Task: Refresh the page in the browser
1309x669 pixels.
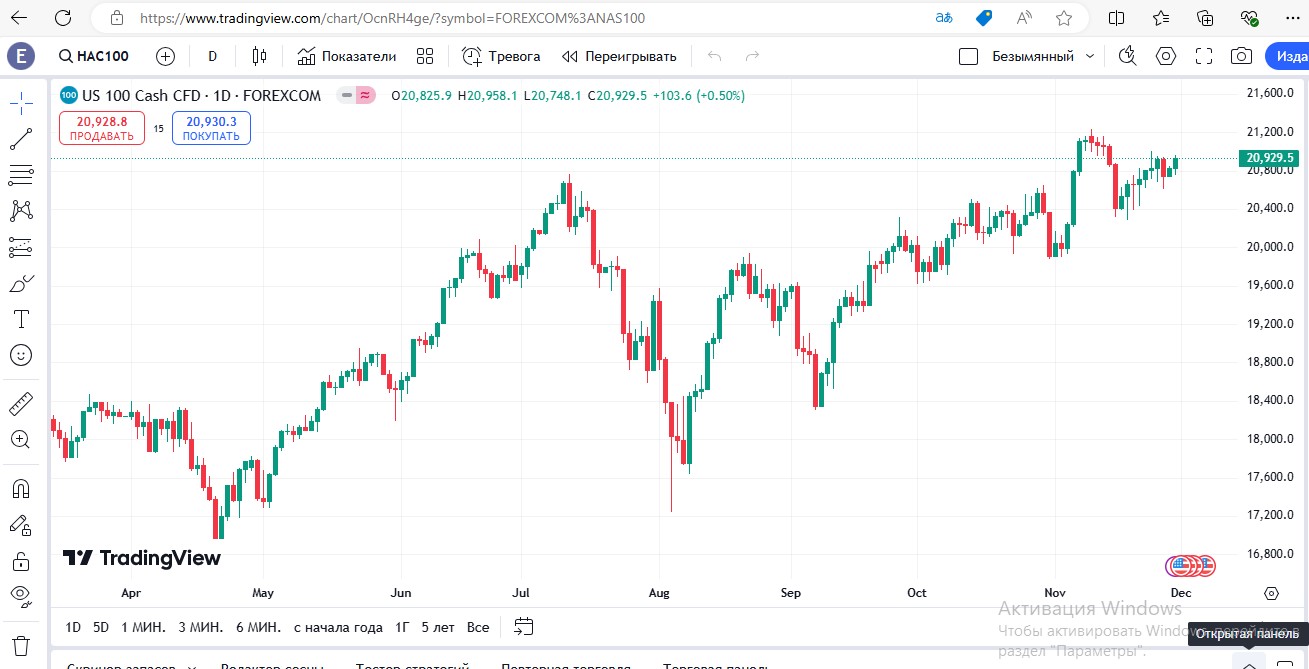Action: [63, 18]
